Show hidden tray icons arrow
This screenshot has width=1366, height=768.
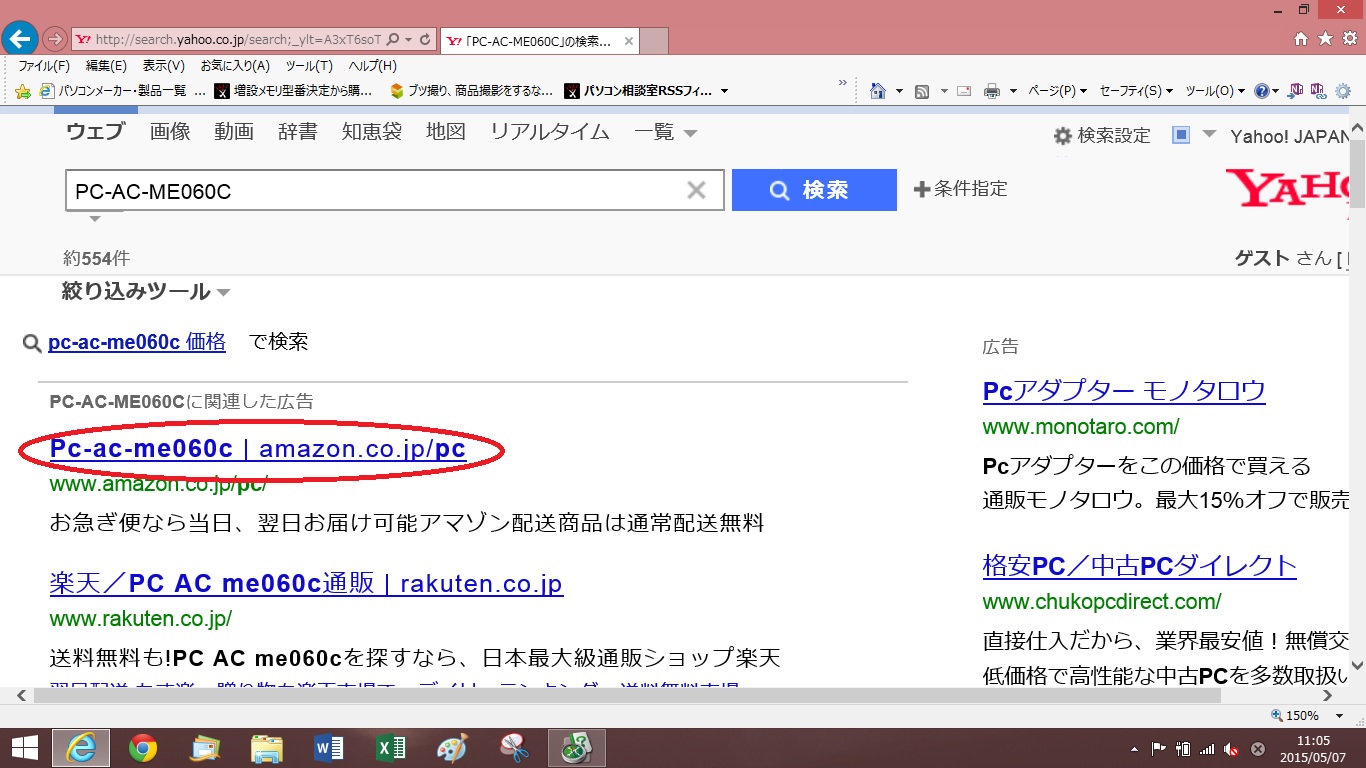1135,749
